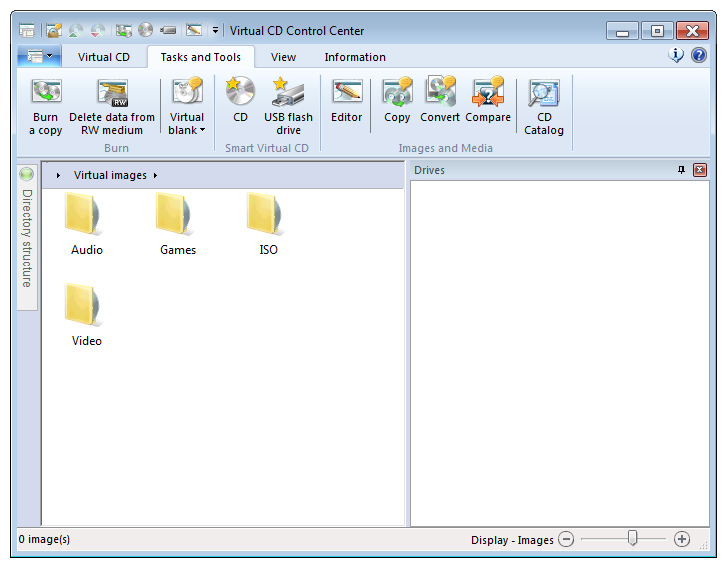
Task: Start the Compare tool
Action: tap(488, 100)
